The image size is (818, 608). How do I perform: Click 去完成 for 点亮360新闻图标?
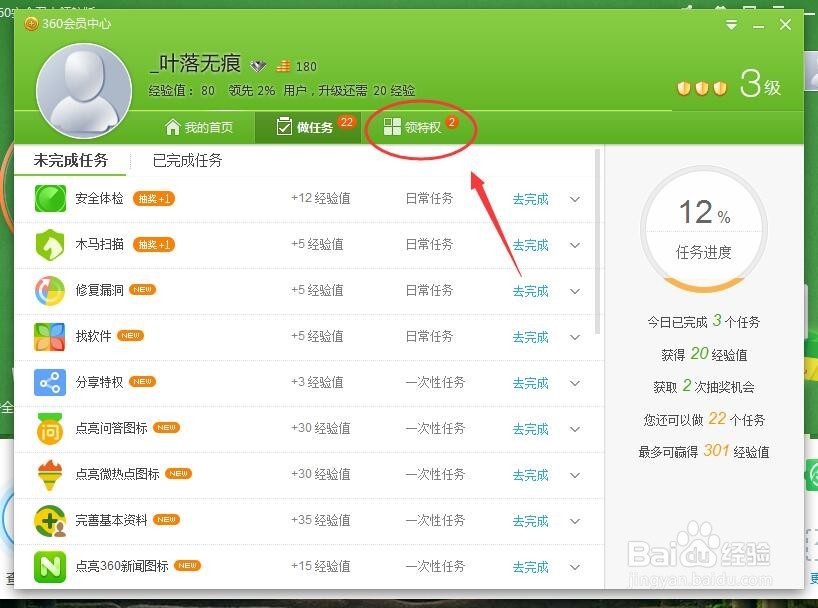(x=531, y=567)
